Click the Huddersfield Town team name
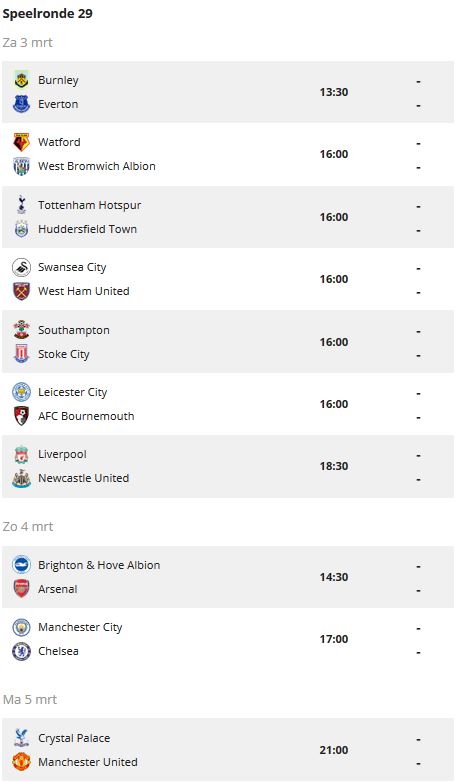This screenshot has height=782, width=456. click(x=87, y=229)
